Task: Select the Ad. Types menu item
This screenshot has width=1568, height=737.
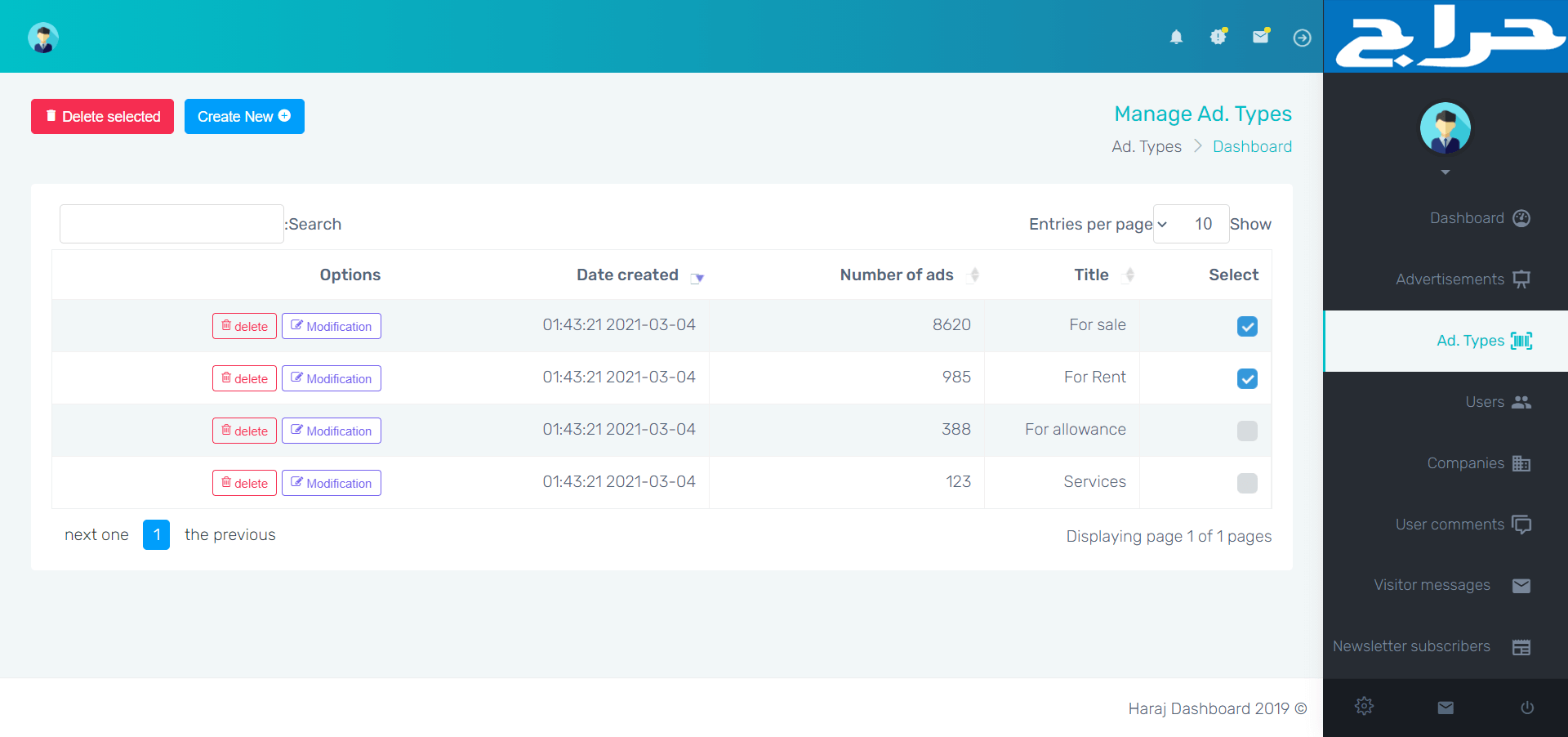Action: coord(1445,341)
